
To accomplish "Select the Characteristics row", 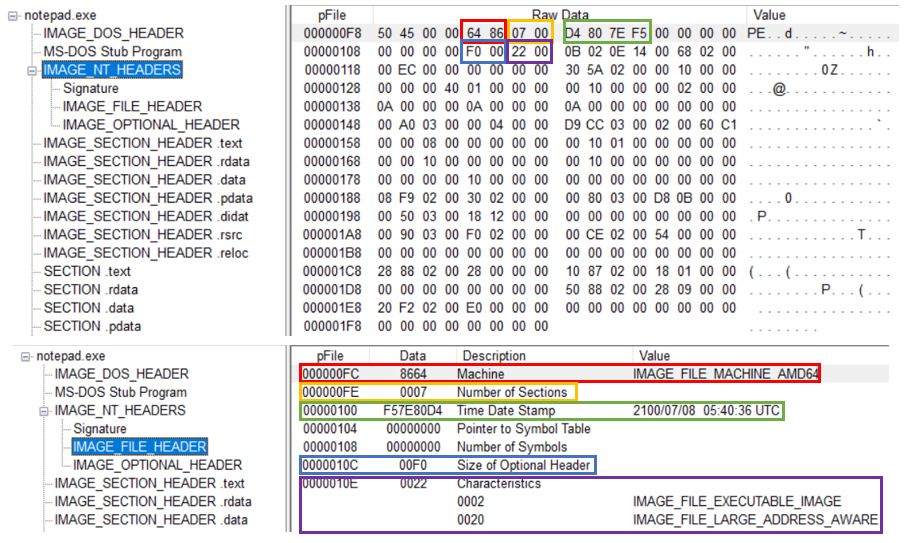I will [591, 484].
